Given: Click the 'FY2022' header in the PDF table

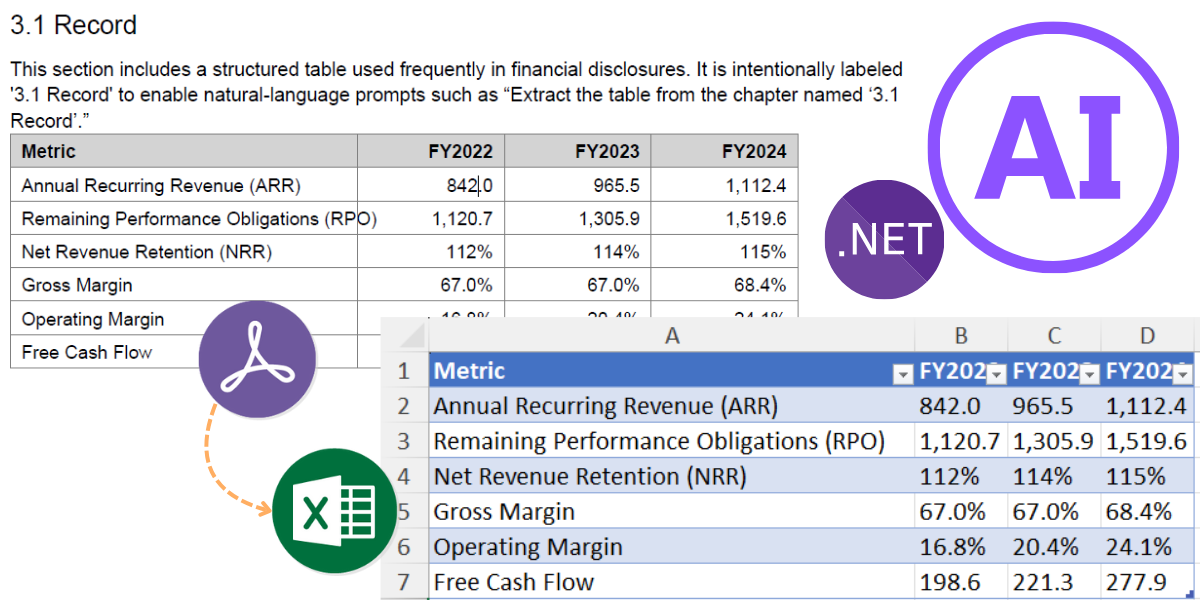Looking at the screenshot, I should [431, 152].
